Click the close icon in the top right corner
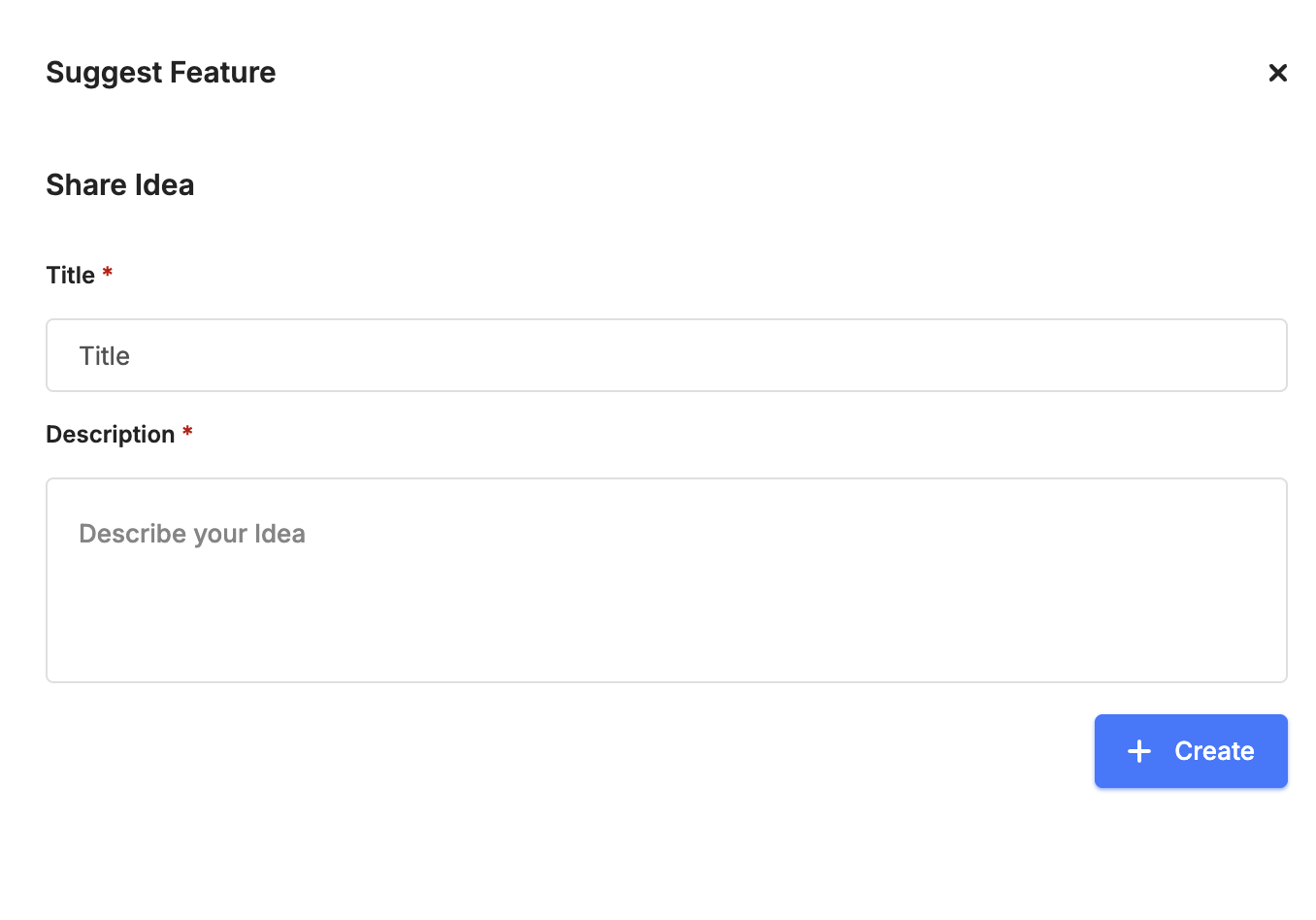The image size is (1316, 920). click(1277, 73)
